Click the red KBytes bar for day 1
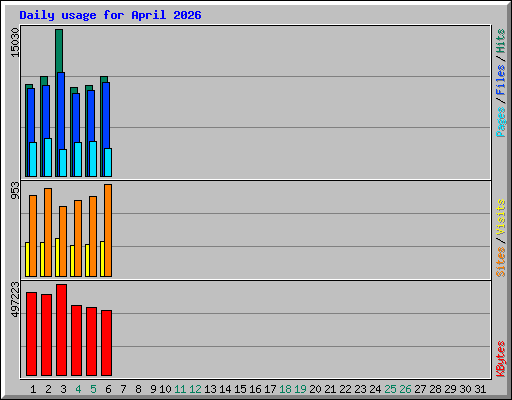 coord(31,334)
